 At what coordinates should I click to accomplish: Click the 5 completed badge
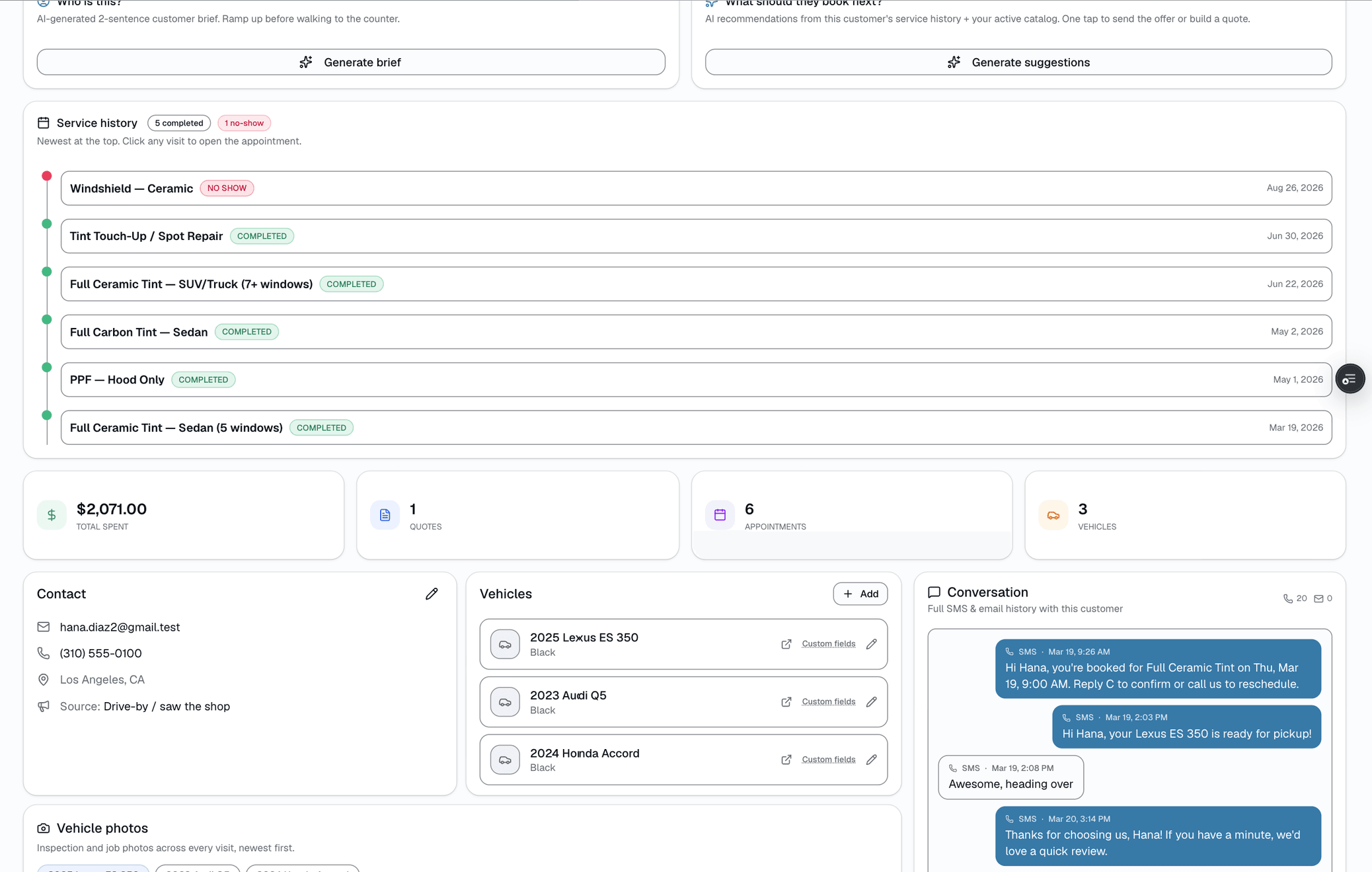pos(179,123)
